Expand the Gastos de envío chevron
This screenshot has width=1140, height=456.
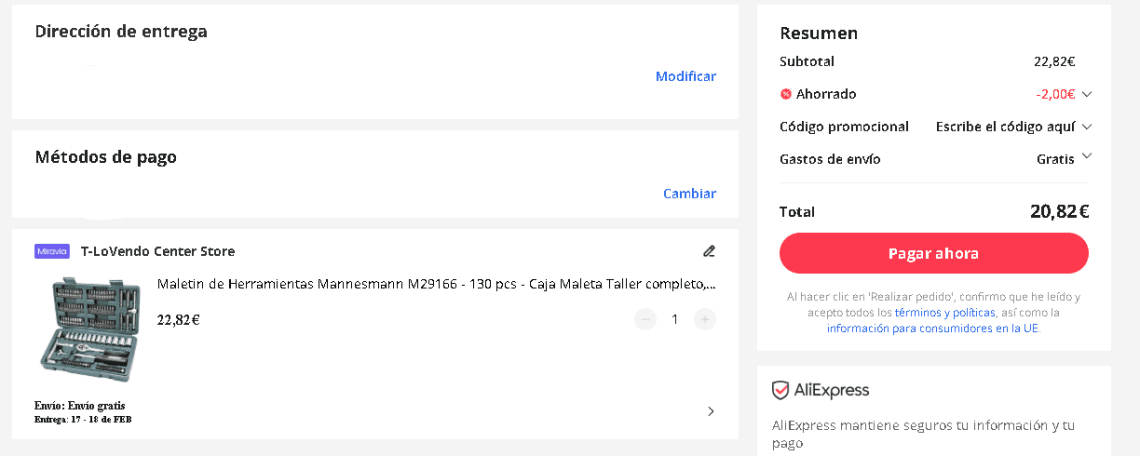(x=1087, y=156)
